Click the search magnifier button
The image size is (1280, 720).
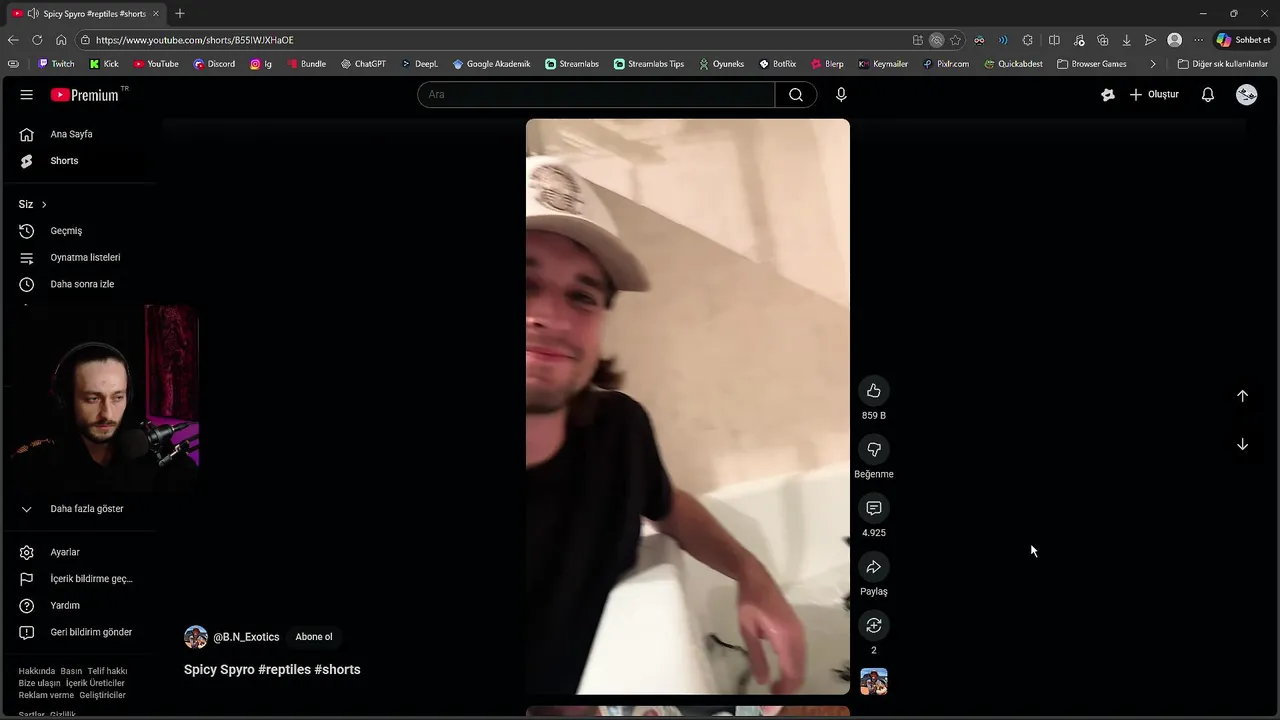pyautogui.click(x=796, y=94)
